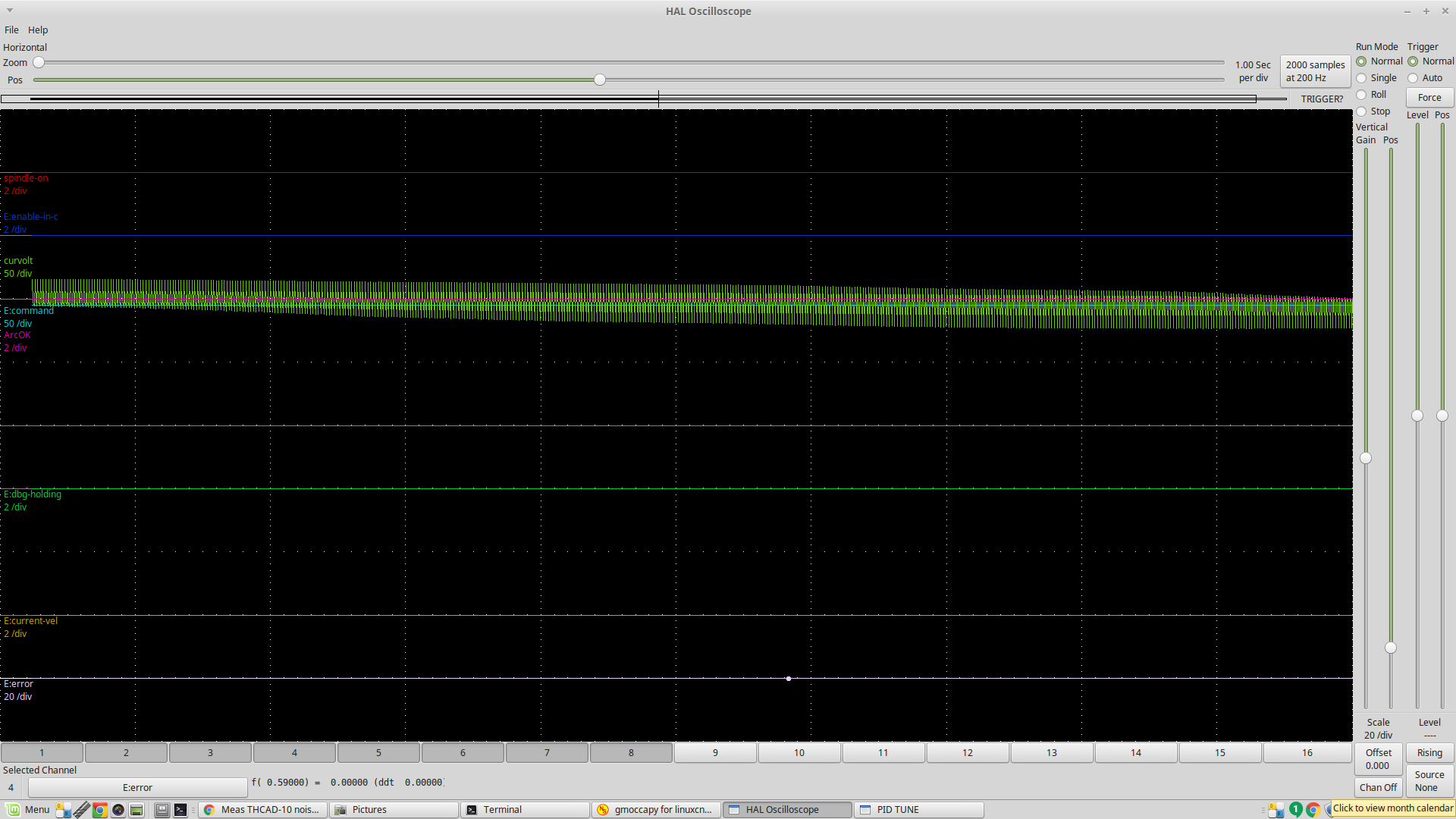Click the E:error selected channel source button
The height and width of the screenshot is (819, 1456).
click(x=138, y=788)
